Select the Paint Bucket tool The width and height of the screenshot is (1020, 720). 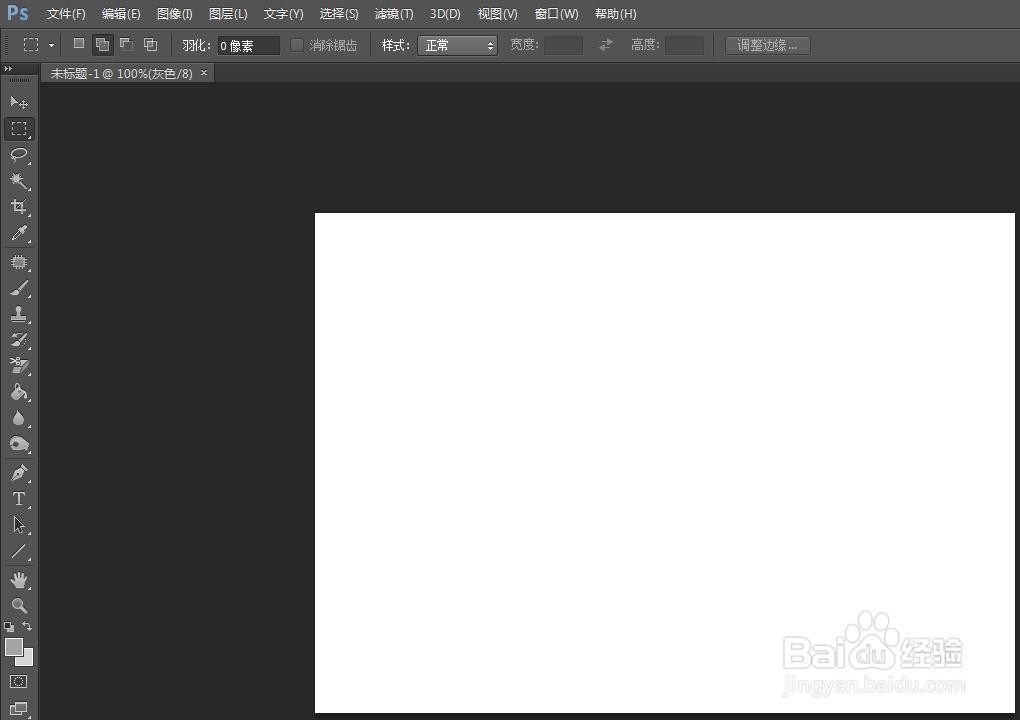19,392
